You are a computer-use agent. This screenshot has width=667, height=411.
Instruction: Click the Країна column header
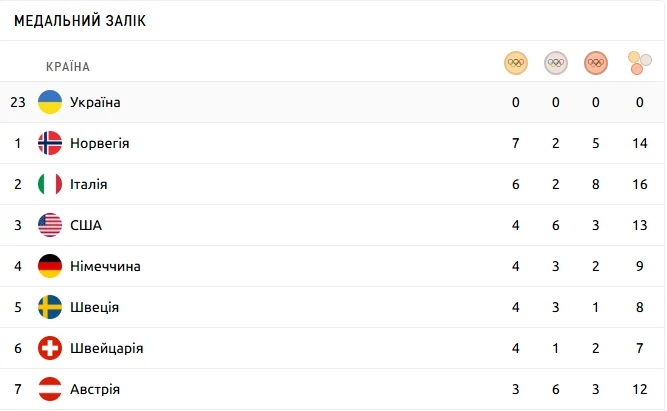68,67
